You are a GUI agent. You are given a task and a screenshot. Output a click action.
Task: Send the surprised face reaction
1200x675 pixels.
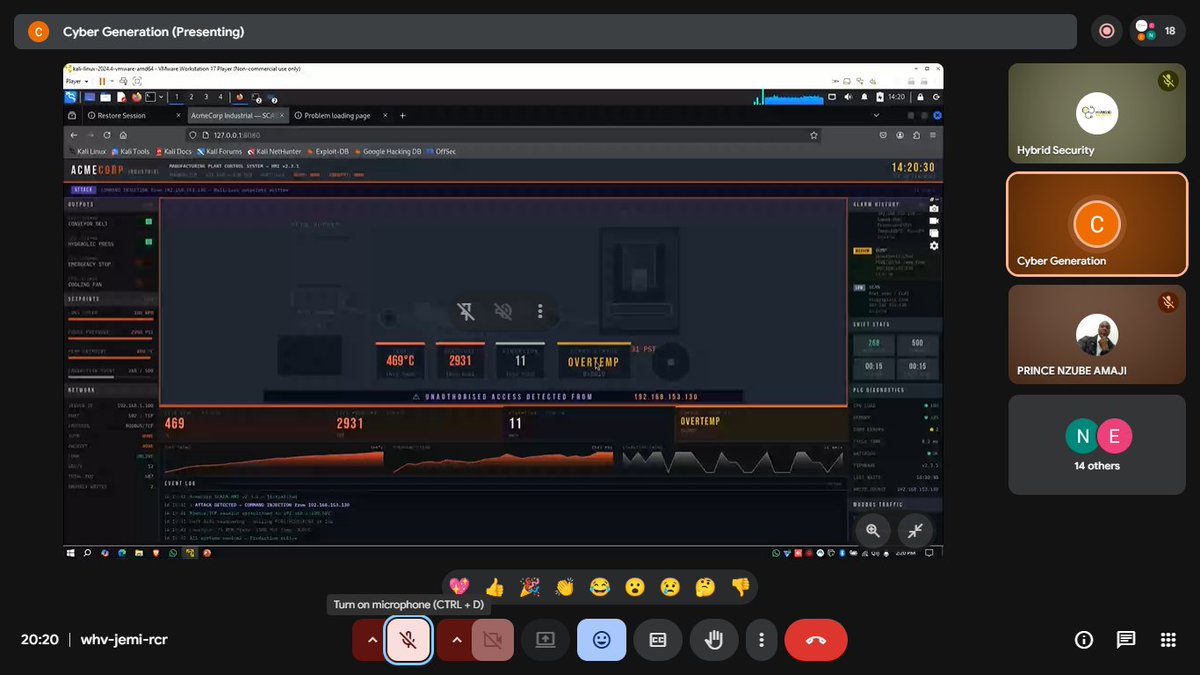click(634, 587)
